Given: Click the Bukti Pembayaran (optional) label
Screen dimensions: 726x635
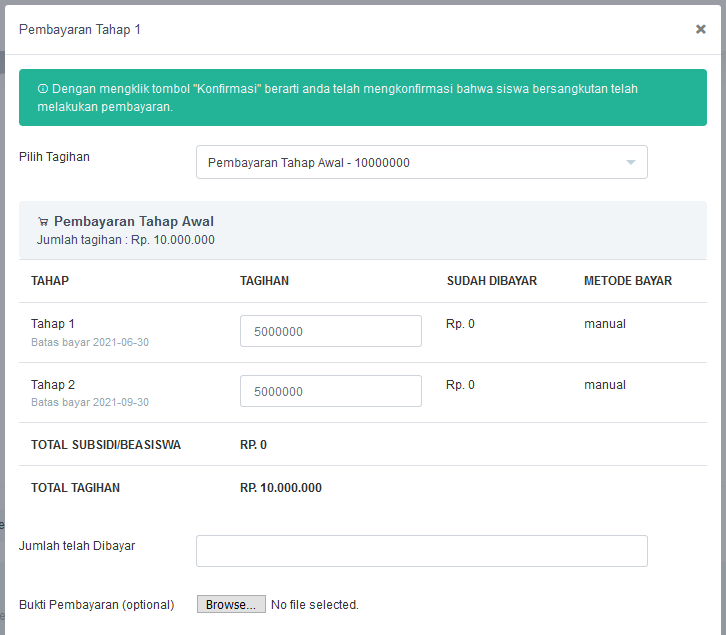Looking at the screenshot, I should [x=96, y=605].
